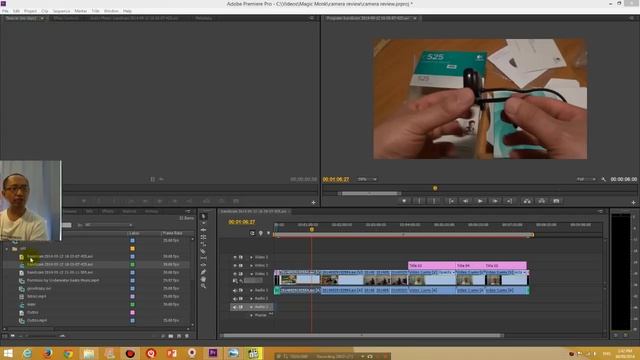Collapse the bin folder in Project panel
The width and height of the screenshot is (640, 360).
click(7, 249)
